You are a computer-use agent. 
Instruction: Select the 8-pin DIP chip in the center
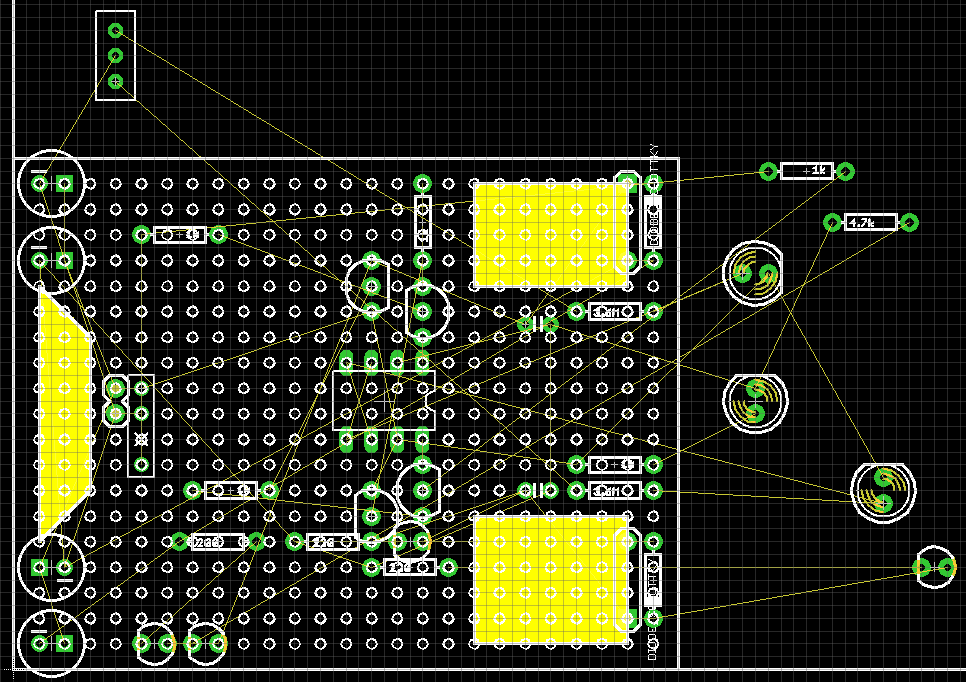point(384,400)
